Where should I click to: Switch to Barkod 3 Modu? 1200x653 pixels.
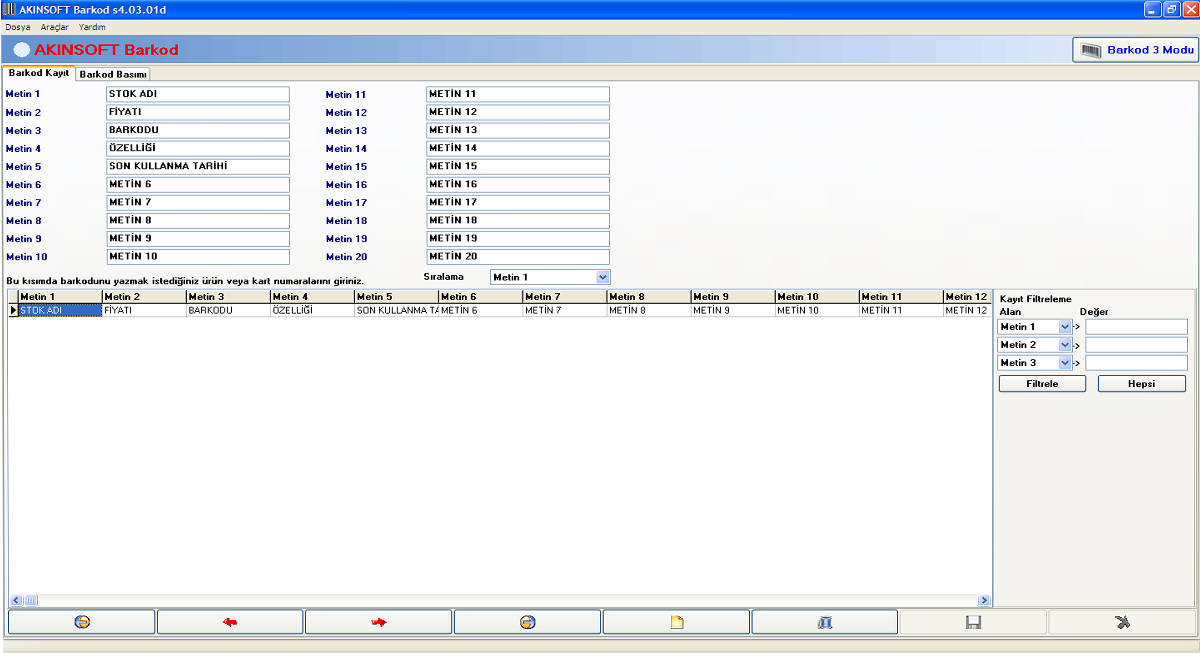pyautogui.click(x=1136, y=50)
